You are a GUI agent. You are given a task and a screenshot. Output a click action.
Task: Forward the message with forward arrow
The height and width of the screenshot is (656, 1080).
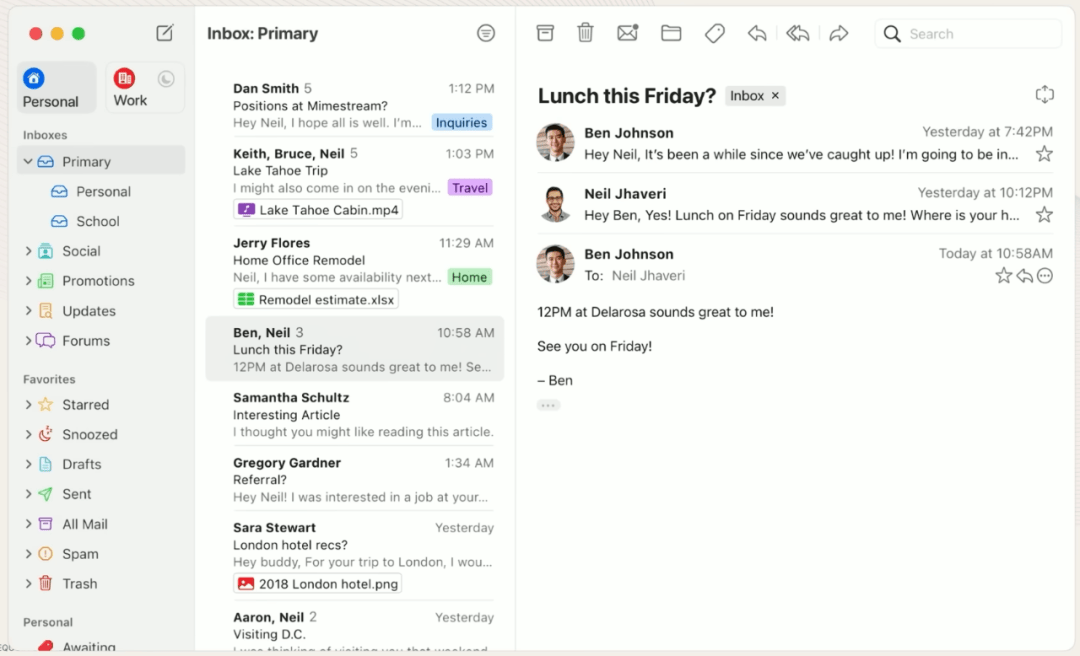click(838, 32)
